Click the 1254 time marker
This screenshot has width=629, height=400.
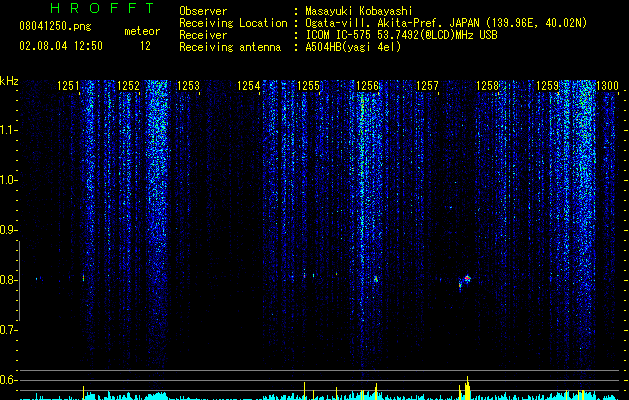[x=248, y=85]
